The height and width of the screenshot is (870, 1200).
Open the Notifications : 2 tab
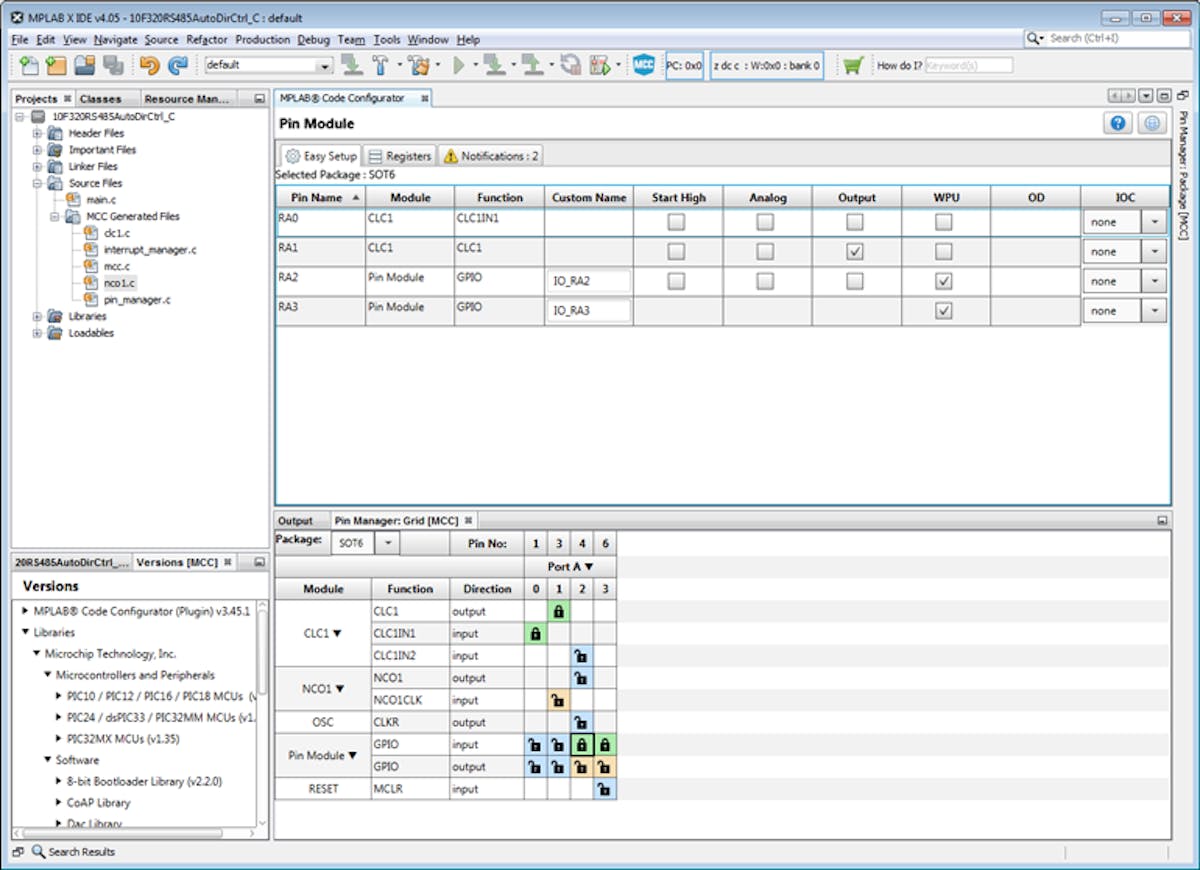pyautogui.click(x=491, y=156)
